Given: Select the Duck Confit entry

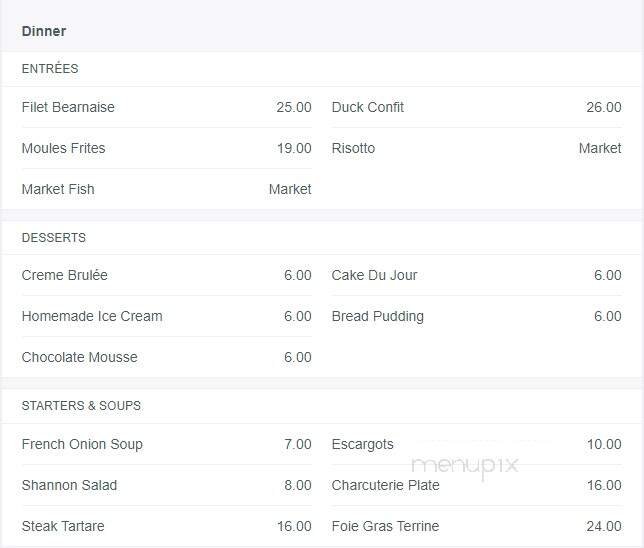Looking at the screenshot, I should click(368, 107).
